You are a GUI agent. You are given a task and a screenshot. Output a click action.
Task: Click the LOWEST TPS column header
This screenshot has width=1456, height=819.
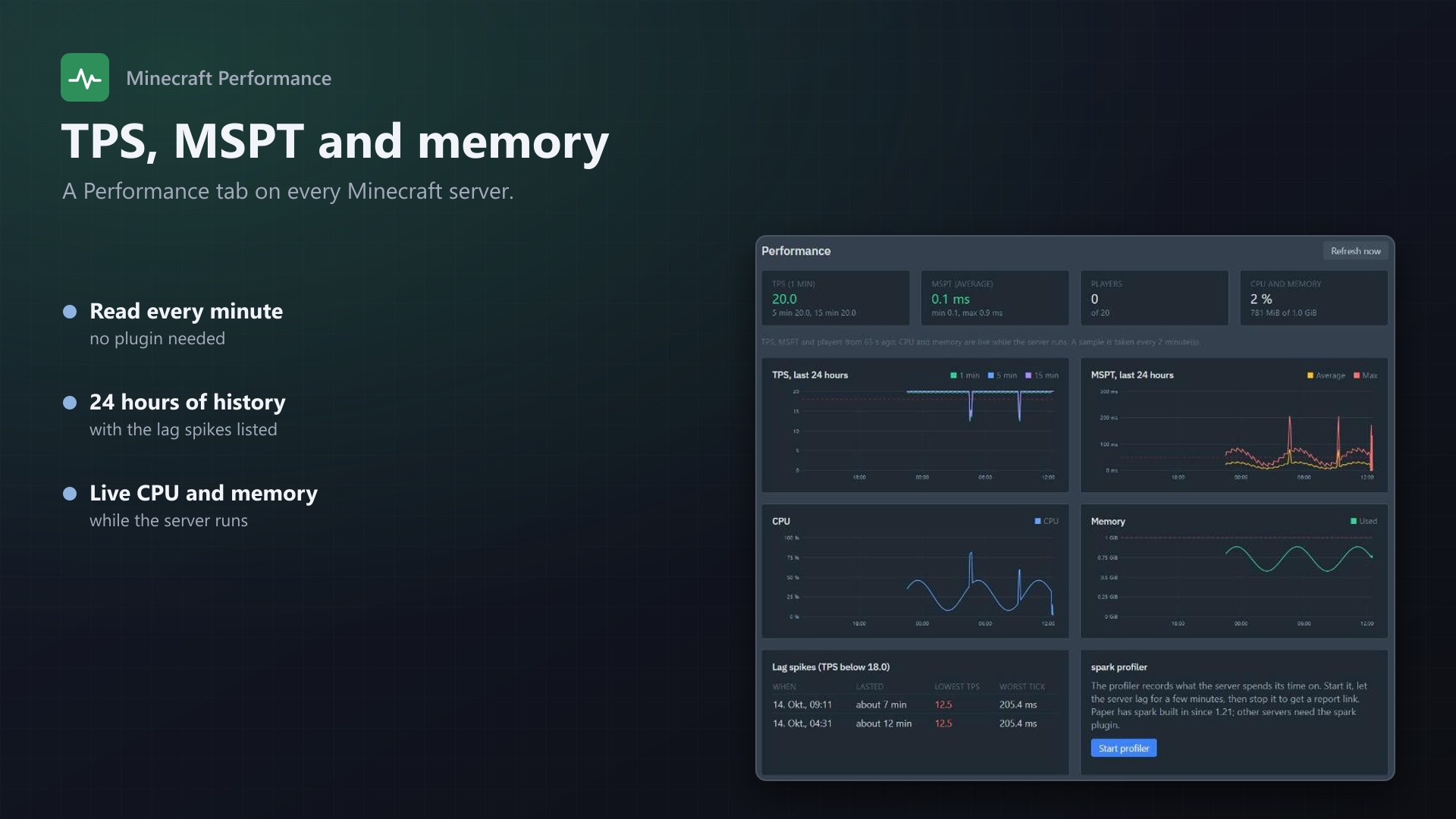tap(957, 687)
